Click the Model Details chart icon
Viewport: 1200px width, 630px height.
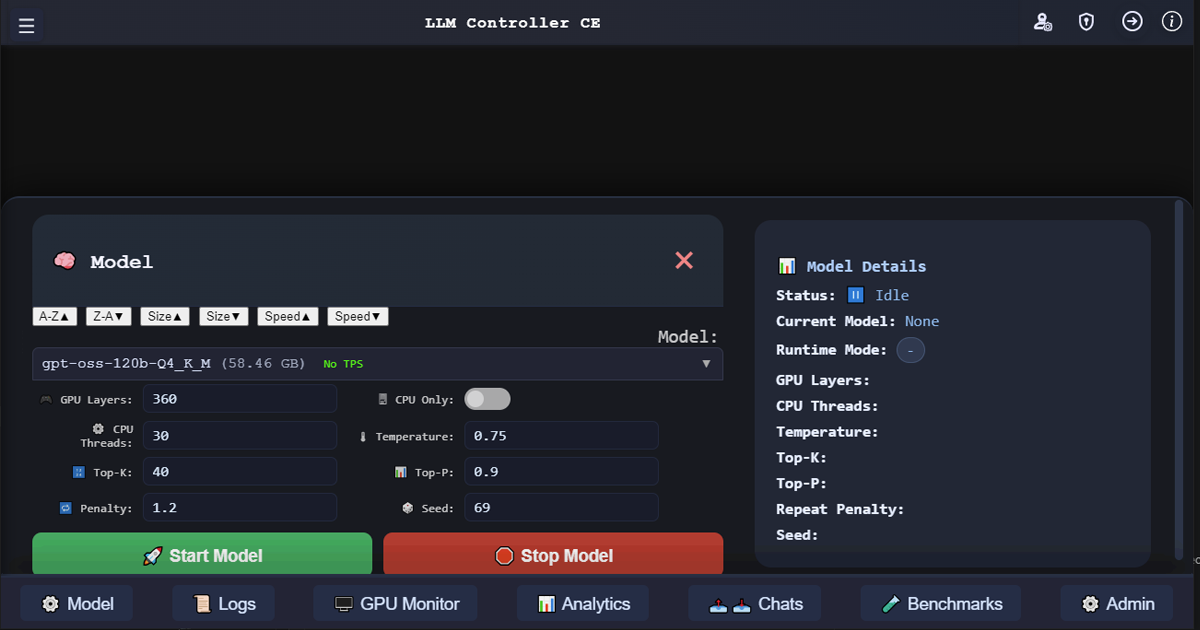[787, 266]
